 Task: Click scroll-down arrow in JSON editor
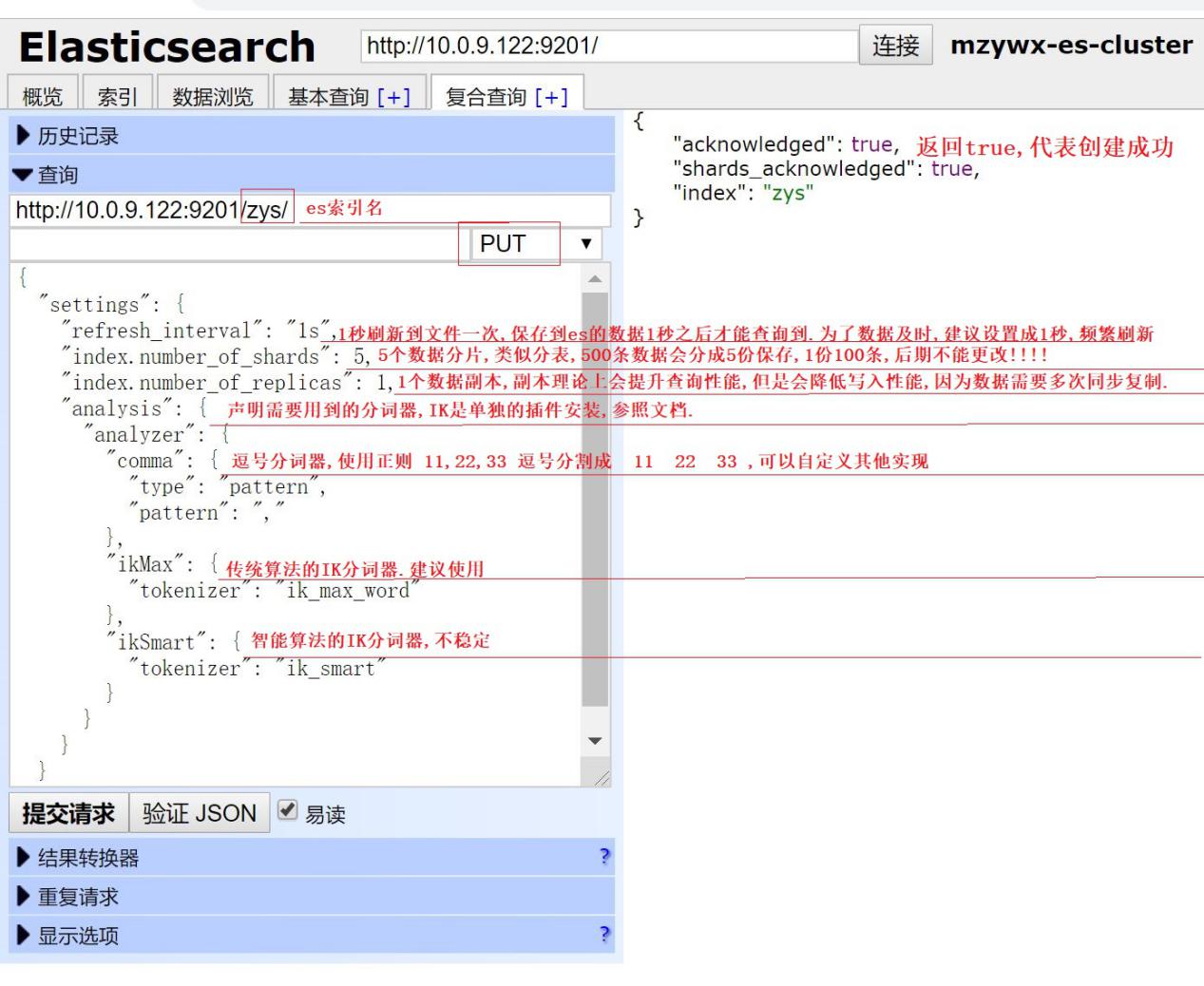pyautogui.click(x=595, y=741)
